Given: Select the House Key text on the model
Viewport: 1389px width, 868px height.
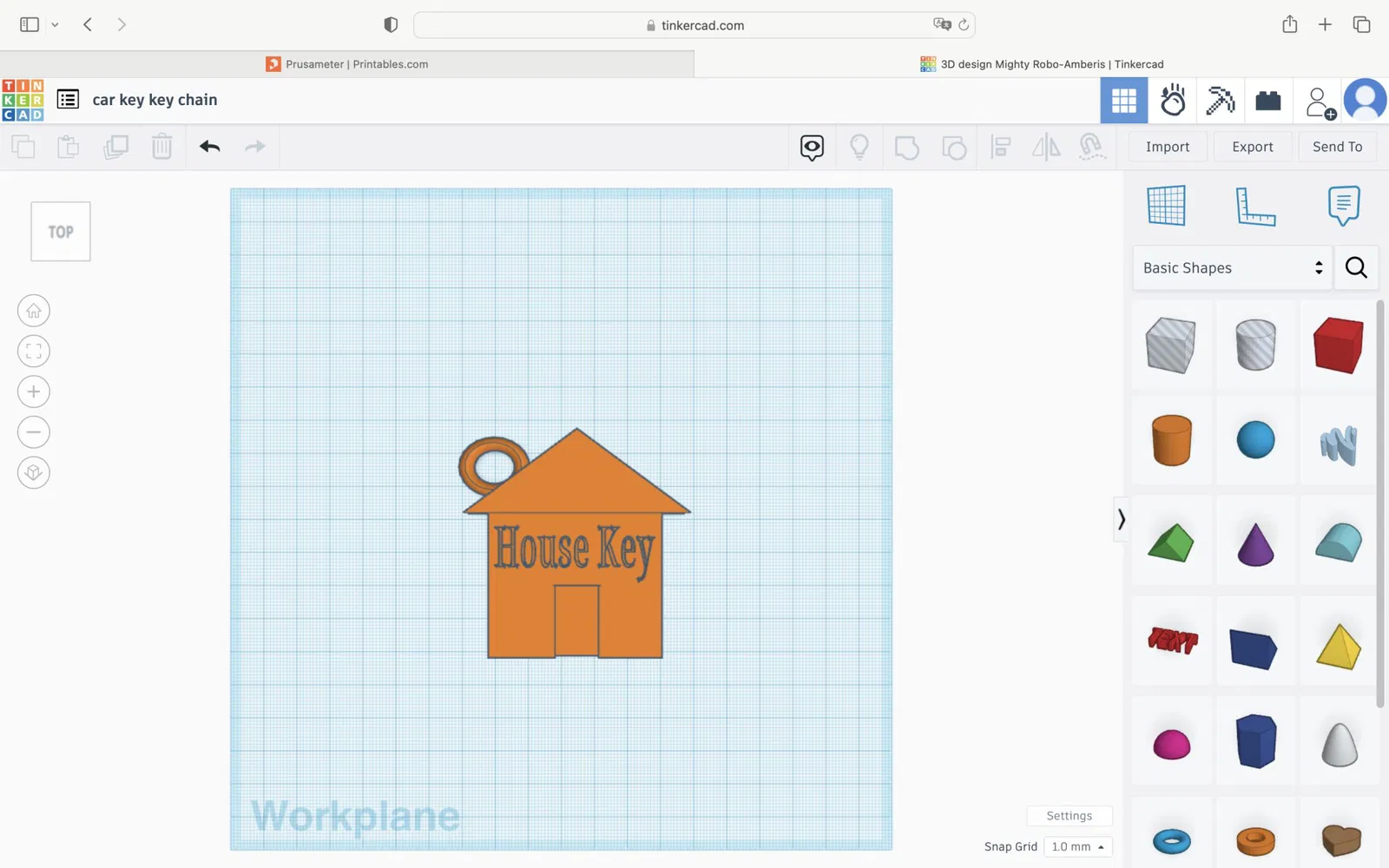Looking at the screenshot, I should coord(574,550).
